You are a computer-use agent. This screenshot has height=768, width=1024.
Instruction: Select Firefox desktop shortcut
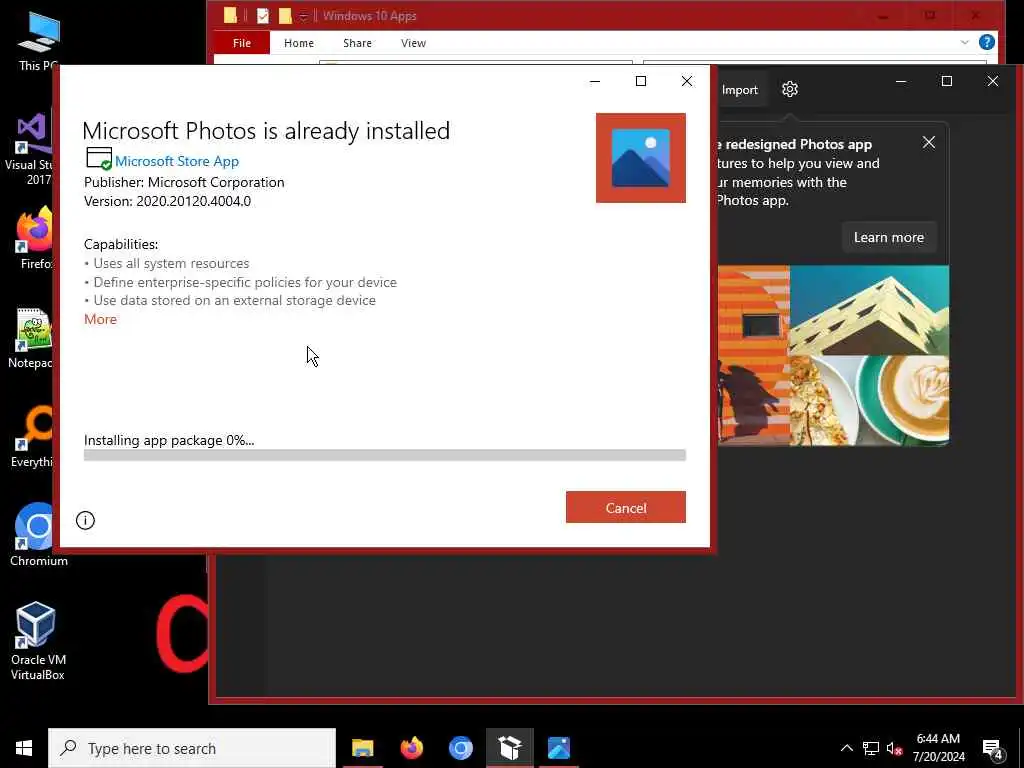[x=35, y=238]
